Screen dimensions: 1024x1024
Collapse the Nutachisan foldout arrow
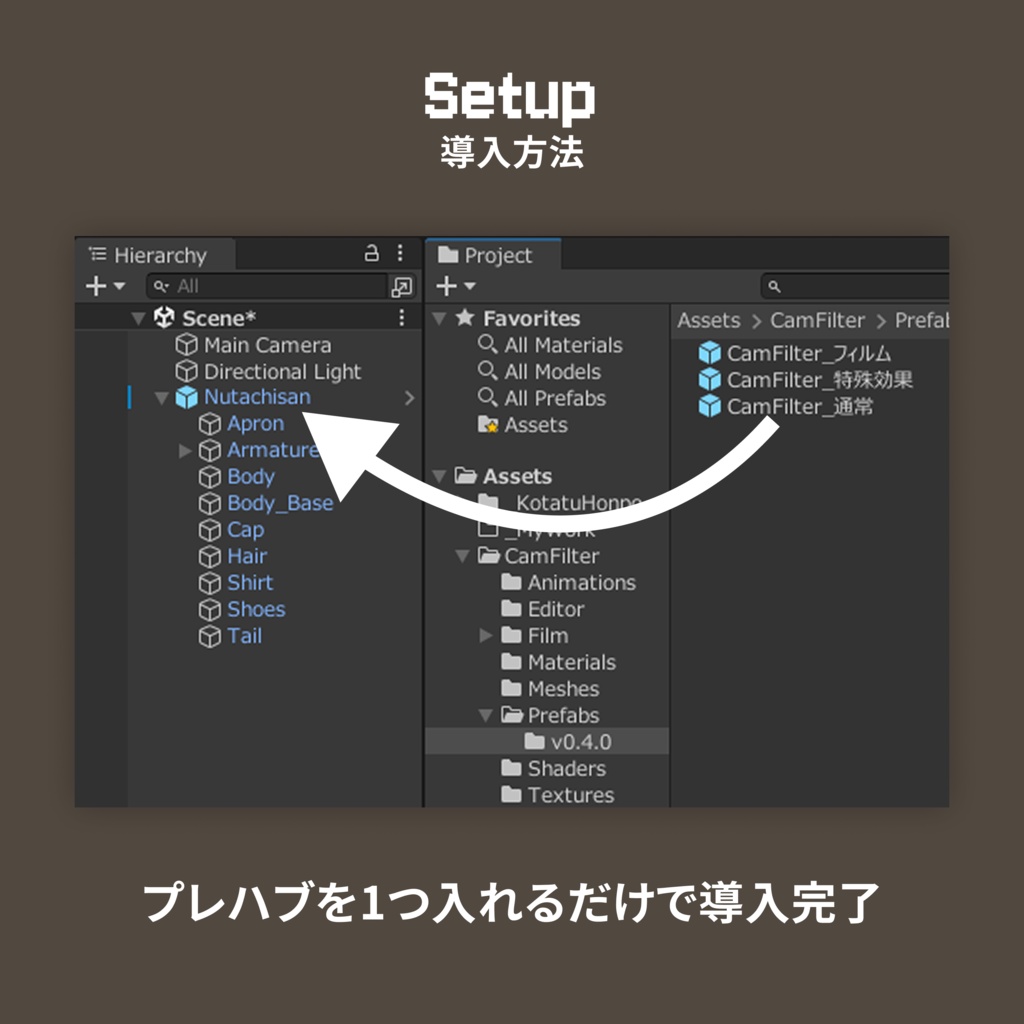point(161,398)
